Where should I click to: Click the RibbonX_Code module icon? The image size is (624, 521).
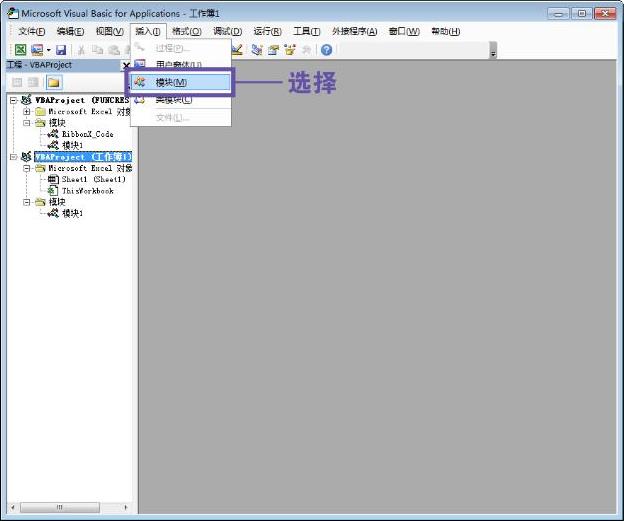pos(53,134)
